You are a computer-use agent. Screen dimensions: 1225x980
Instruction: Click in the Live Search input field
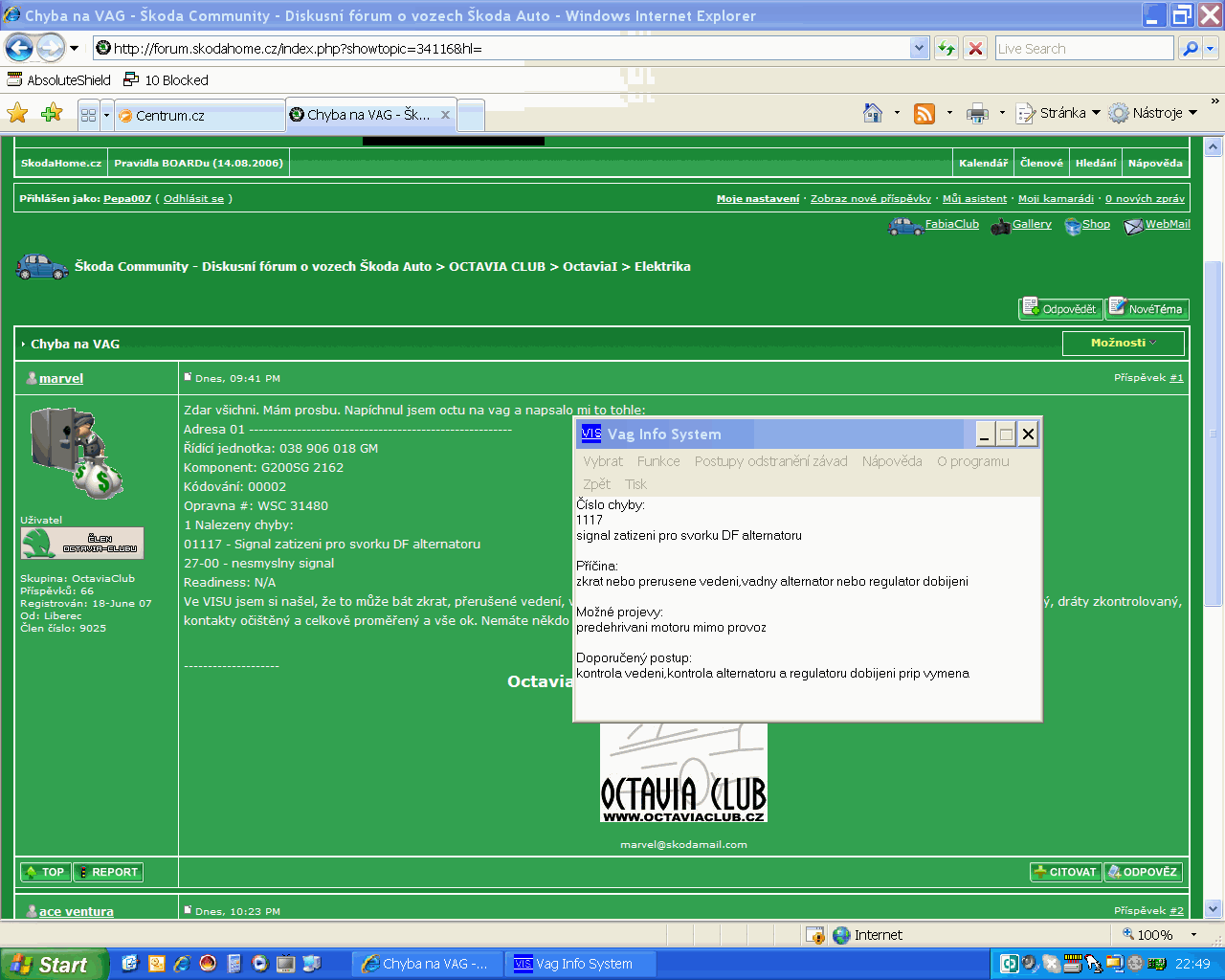pos(1083,48)
